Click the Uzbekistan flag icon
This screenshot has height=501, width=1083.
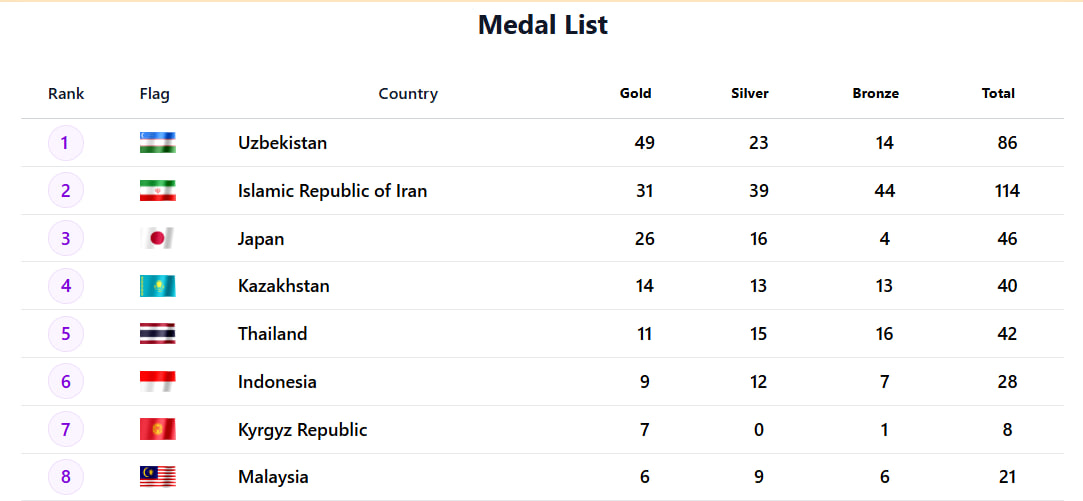tap(158, 142)
